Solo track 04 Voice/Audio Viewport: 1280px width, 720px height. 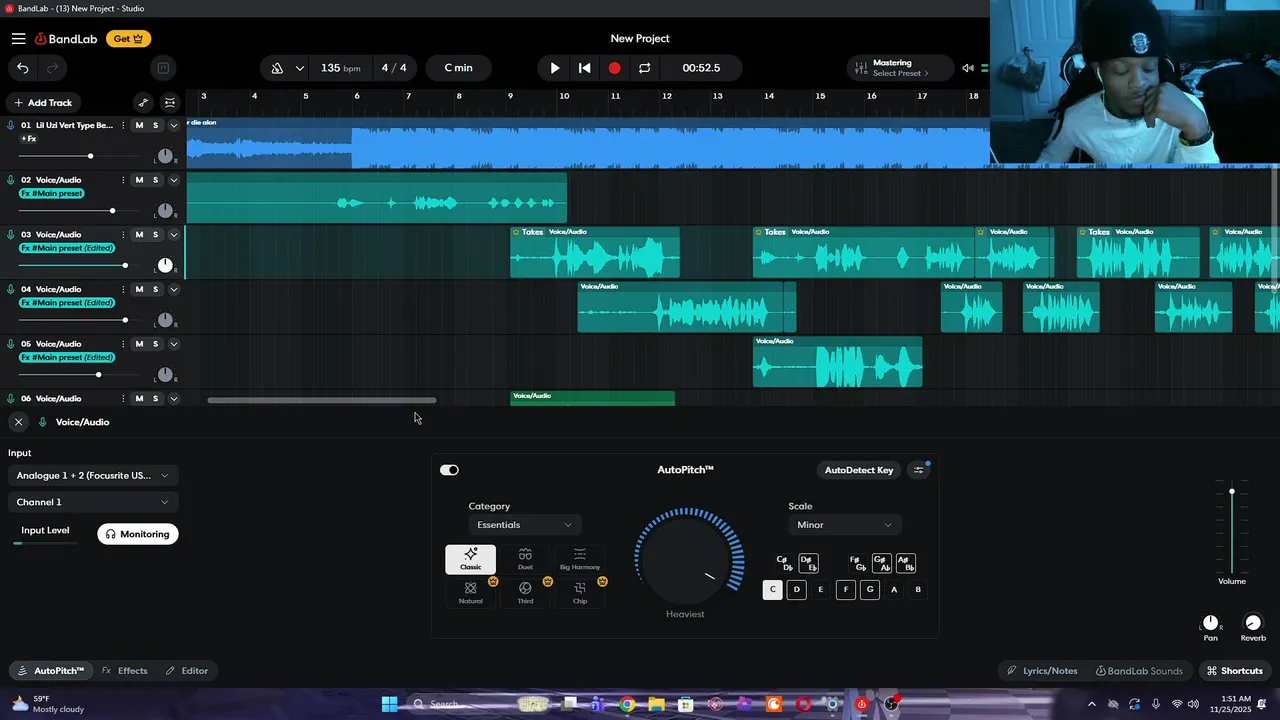(x=155, y=289)
